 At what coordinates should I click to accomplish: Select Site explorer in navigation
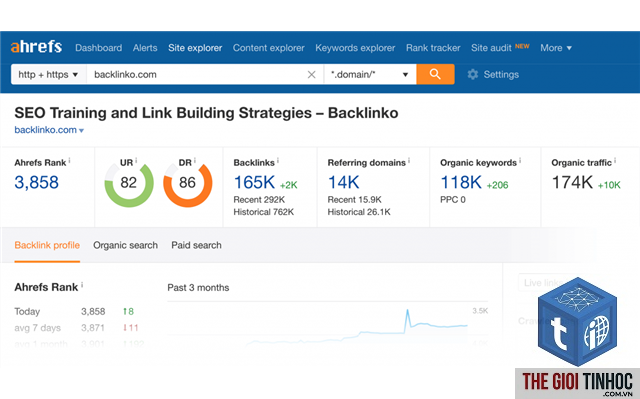(x=195, y=48)
